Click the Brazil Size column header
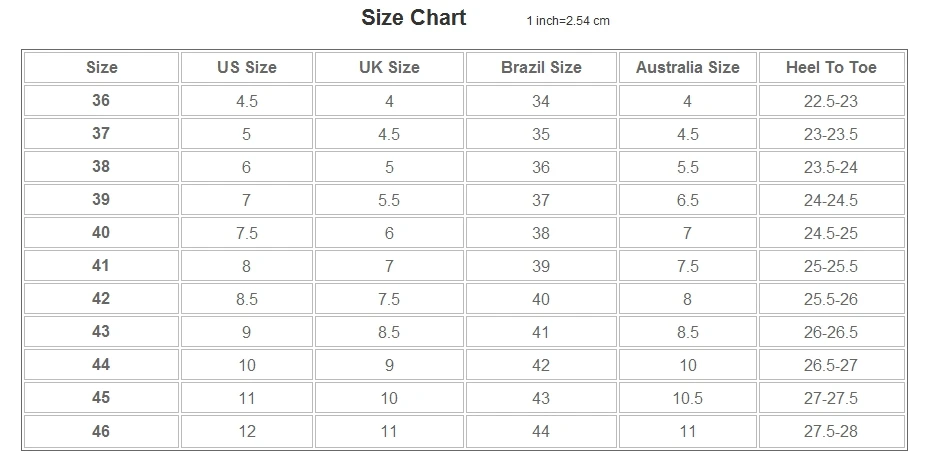The height and width of the screenshot is (472, 927). tap(541, 67)
